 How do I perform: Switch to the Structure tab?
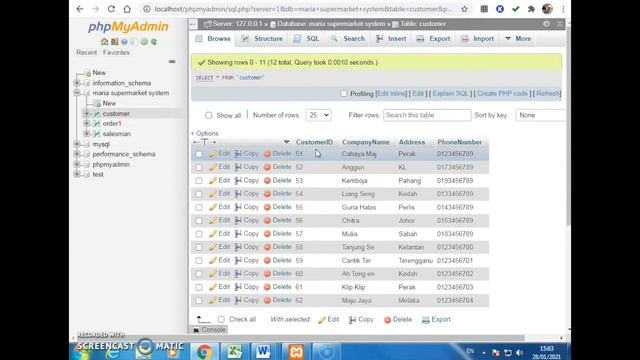coord(262,39)
